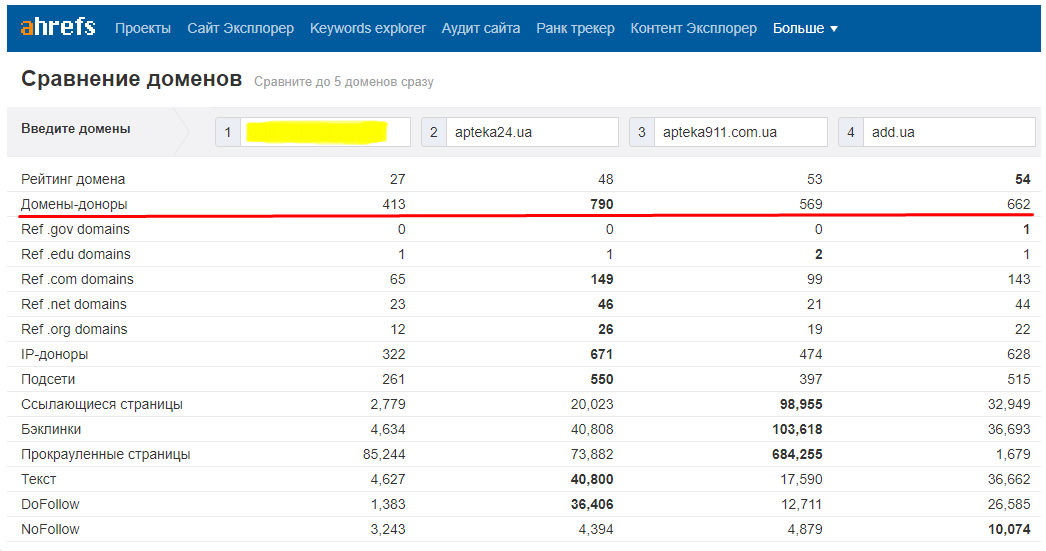The image size is (1046, 551).
Task: Click the Ссылающиеся страницы label
Action: pos(101,404)
